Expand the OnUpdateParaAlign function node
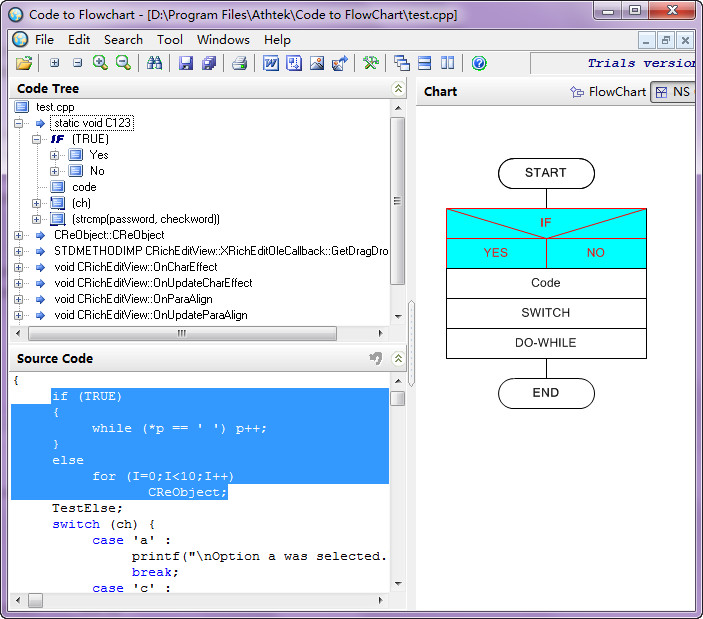 [x=18, y=316]
